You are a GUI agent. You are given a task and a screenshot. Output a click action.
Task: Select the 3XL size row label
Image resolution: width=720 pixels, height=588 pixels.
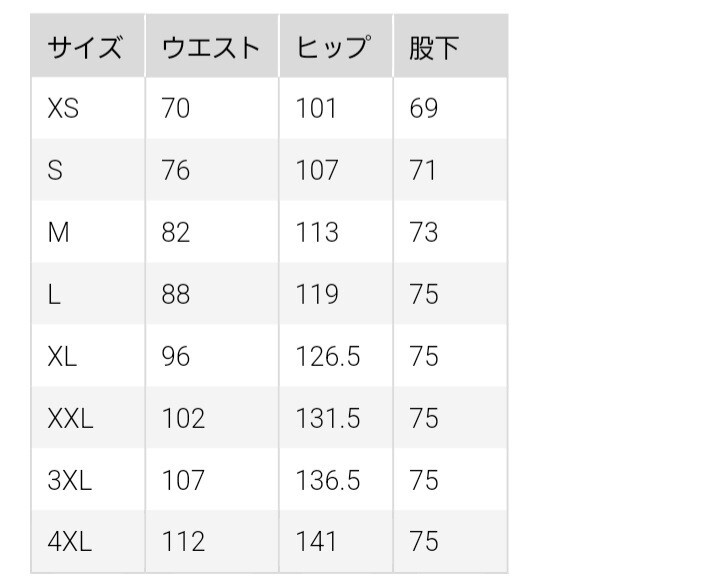point(69,480)
